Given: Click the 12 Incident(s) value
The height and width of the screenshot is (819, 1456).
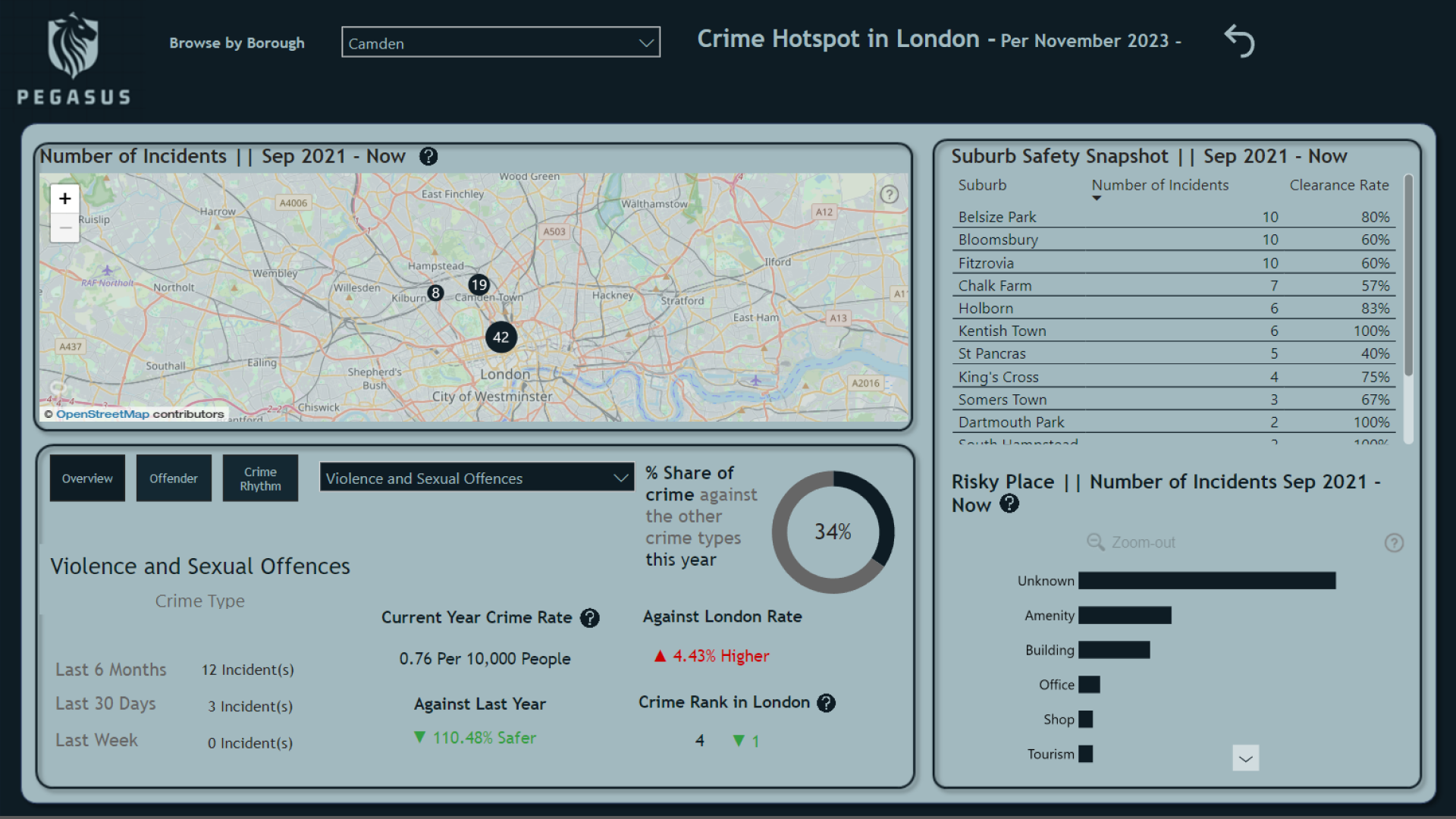Looking at the screenshot, I should click(248, 670).
